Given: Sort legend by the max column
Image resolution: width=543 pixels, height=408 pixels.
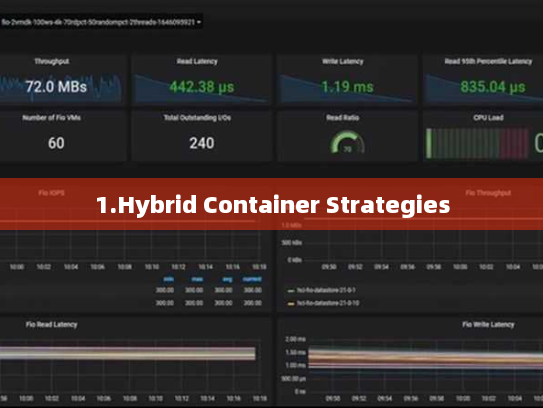Looking at the screenshot, I should point(197,279).
